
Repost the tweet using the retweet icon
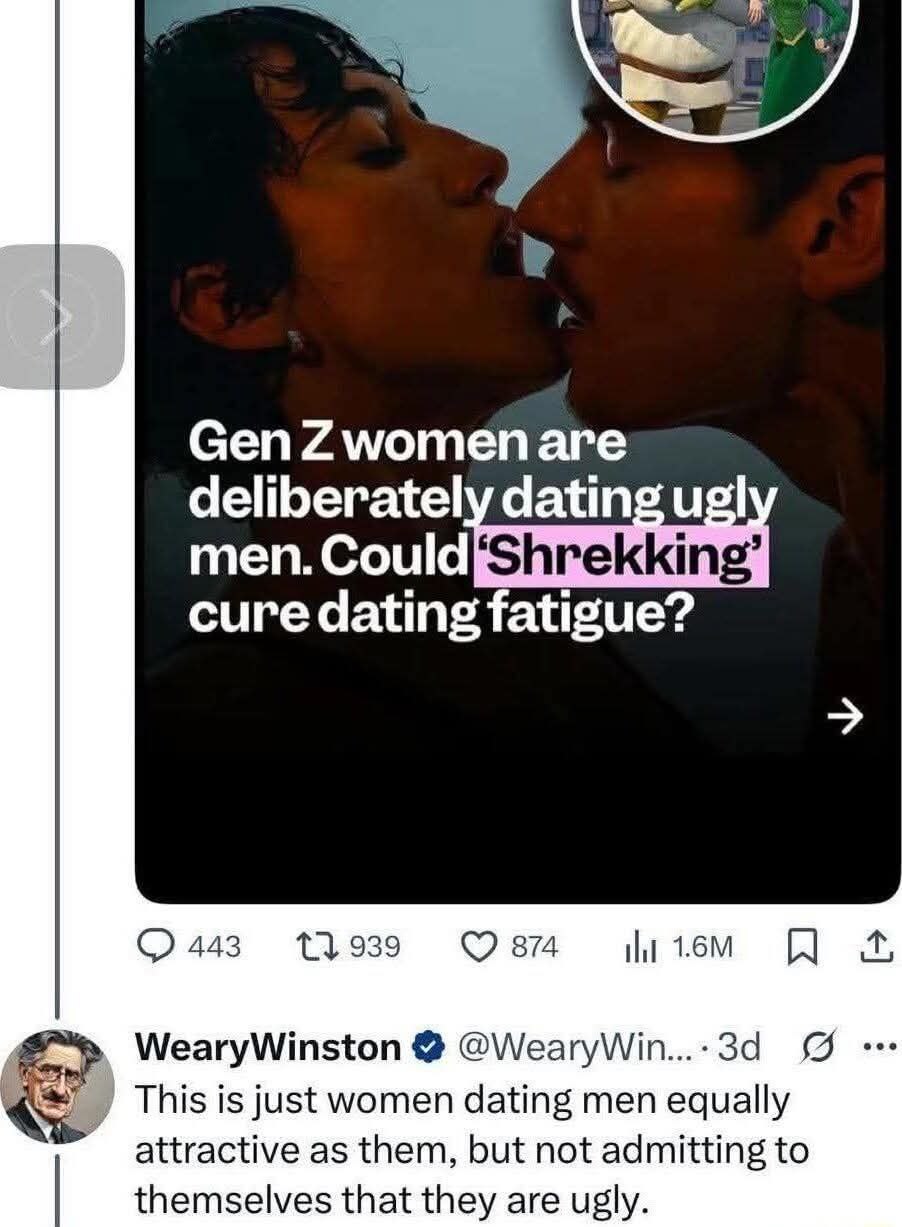click(316, 946)
